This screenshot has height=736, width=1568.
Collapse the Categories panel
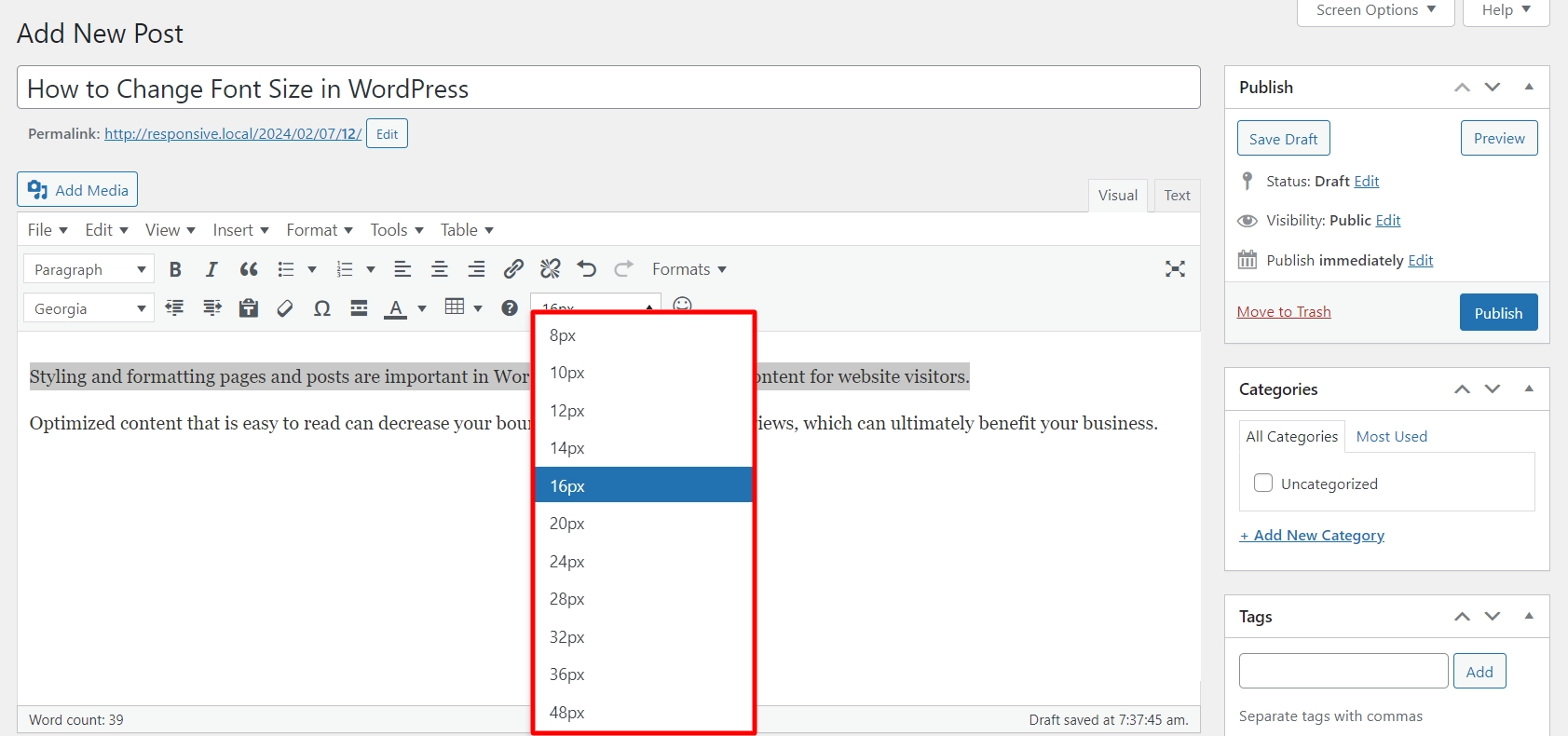[x=1529, y=388]
